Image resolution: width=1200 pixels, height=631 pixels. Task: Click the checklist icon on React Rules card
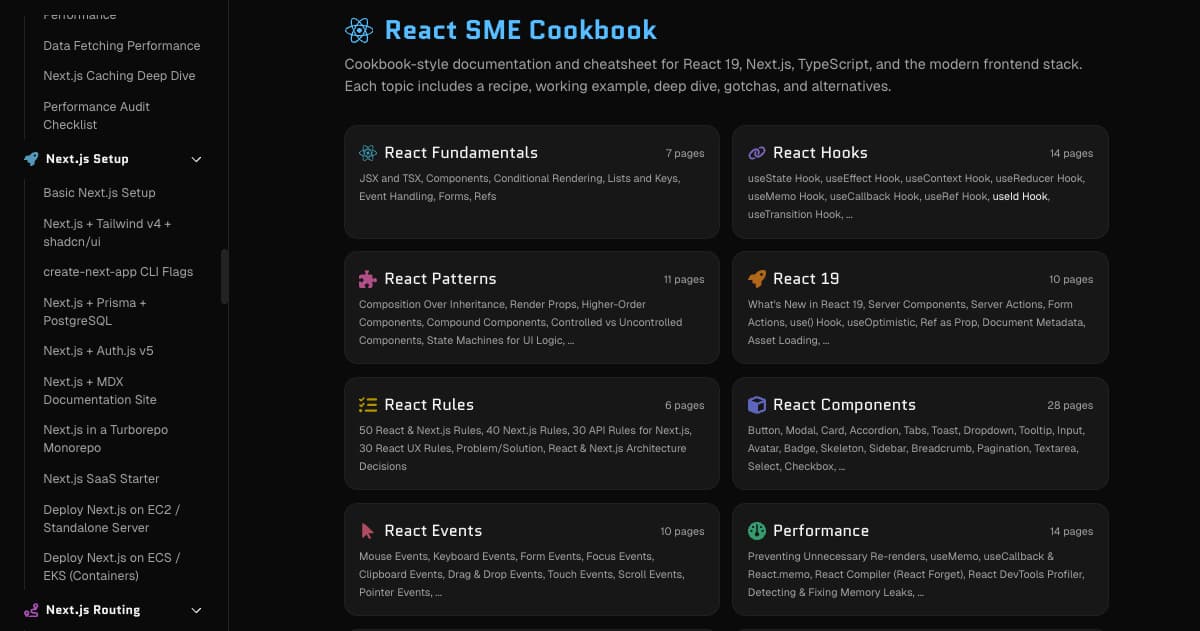tap(368, 405)
